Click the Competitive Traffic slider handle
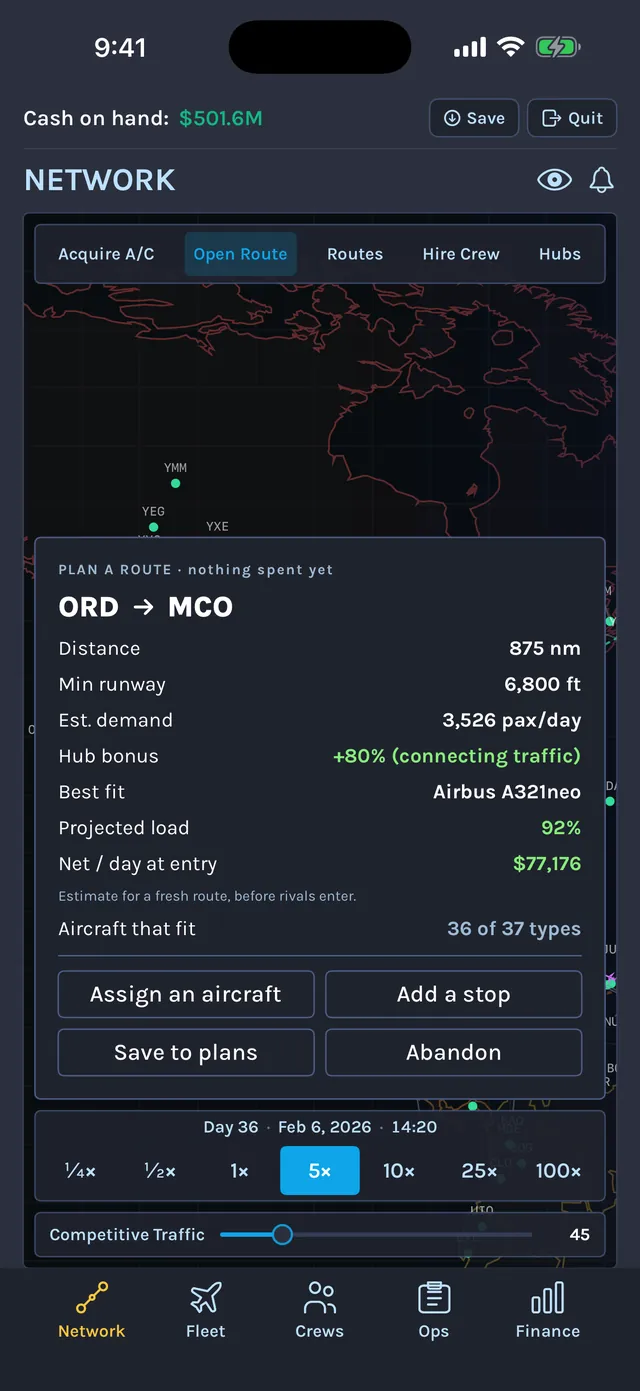 point(282,1235)
